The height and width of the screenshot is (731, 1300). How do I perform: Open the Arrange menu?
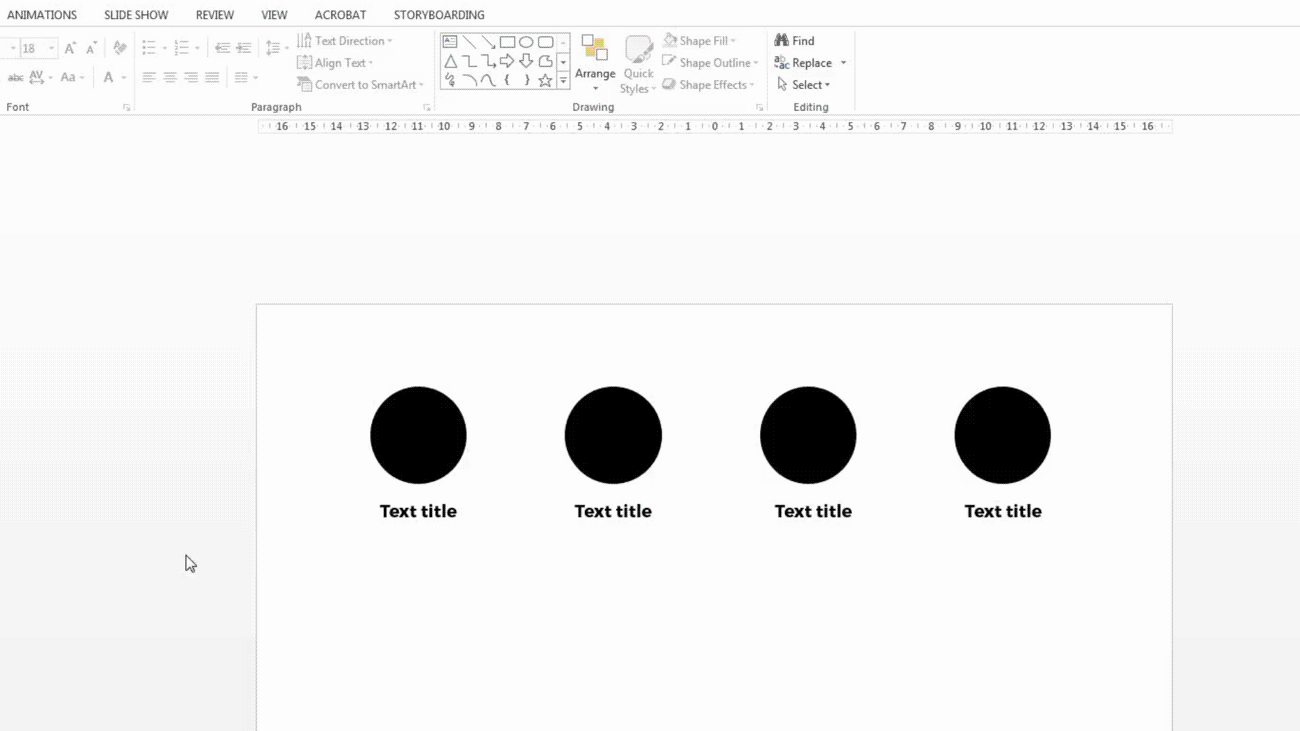click(x=595, y=63)
